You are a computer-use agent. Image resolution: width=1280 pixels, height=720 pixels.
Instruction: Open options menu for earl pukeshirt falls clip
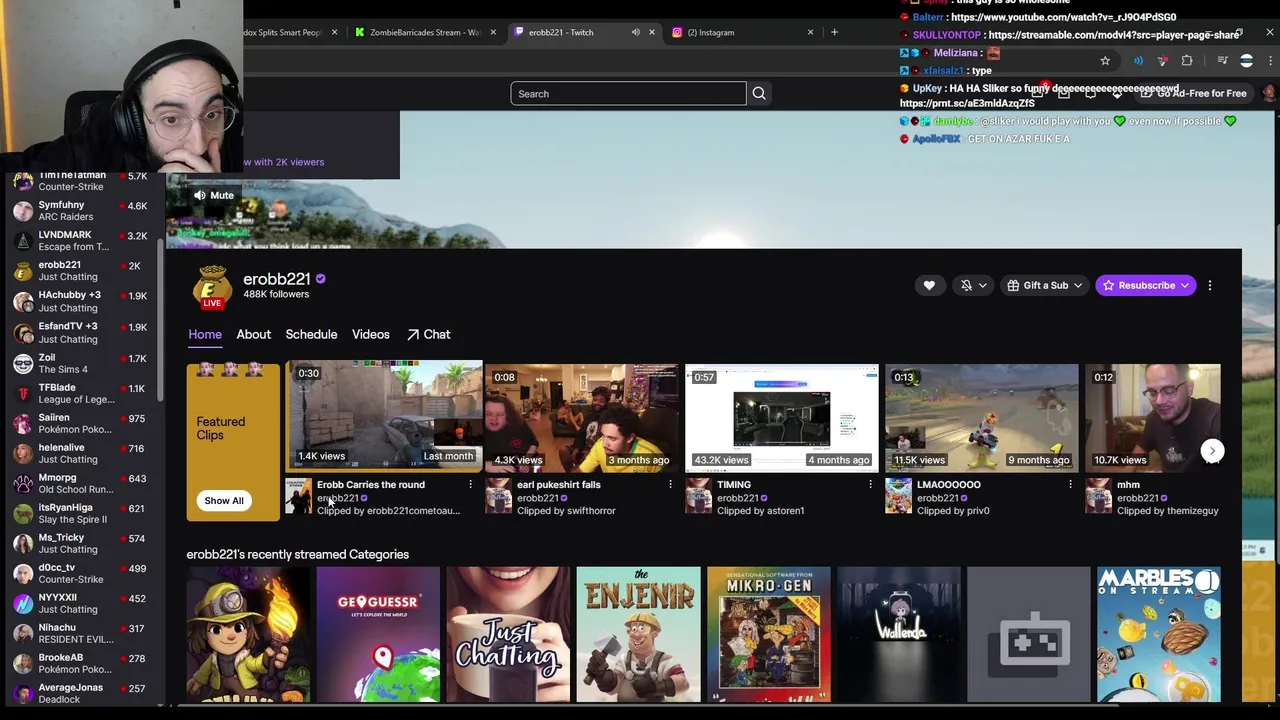tap(670, 484)
